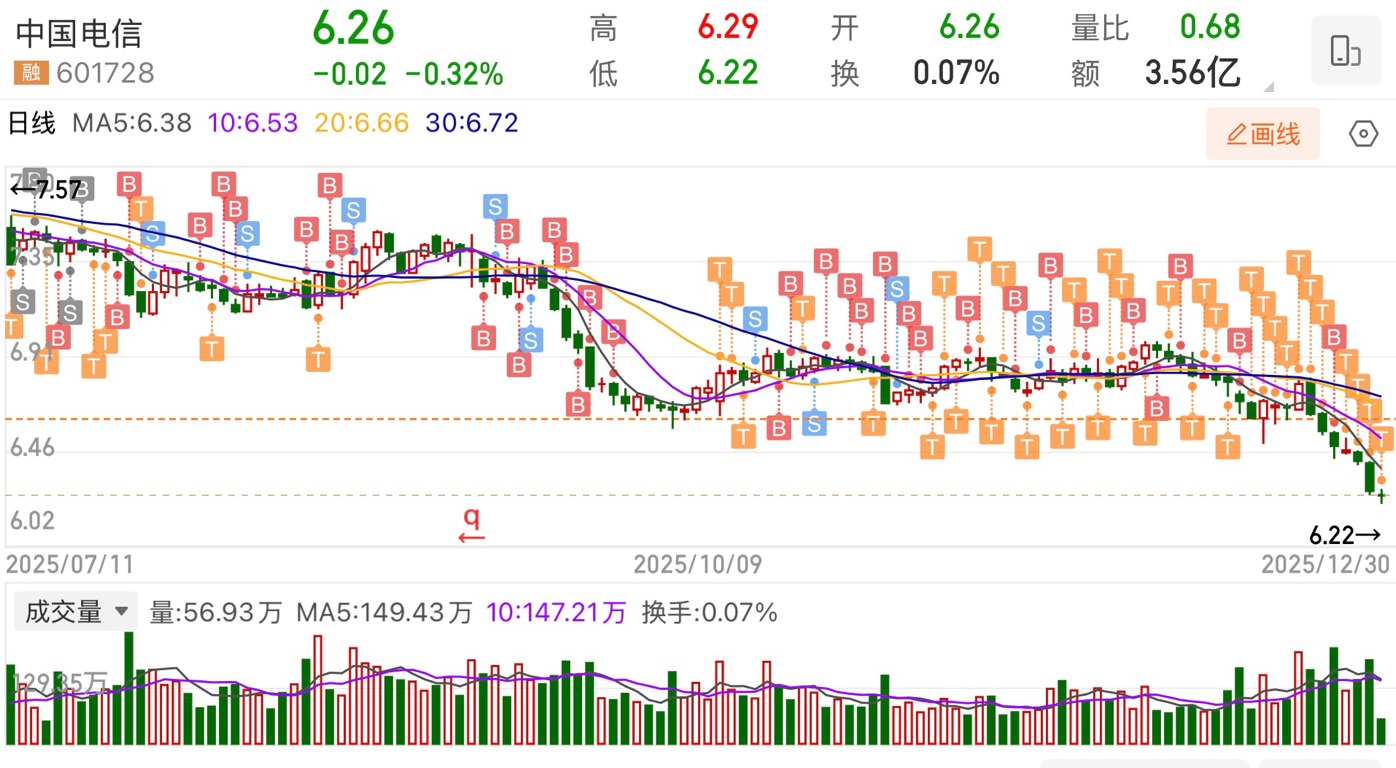1396x768 pixels.
Task: Select the stock name 中国电信
Action: point(79,33)
